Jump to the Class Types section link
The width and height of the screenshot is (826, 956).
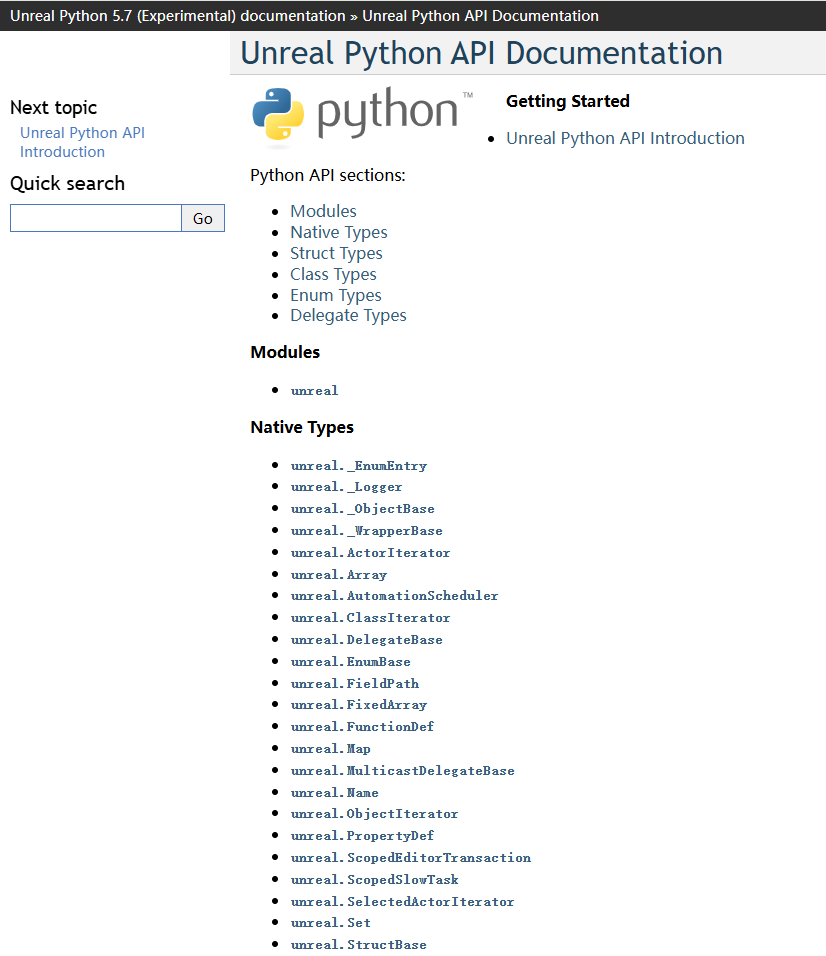pos(333,274)
